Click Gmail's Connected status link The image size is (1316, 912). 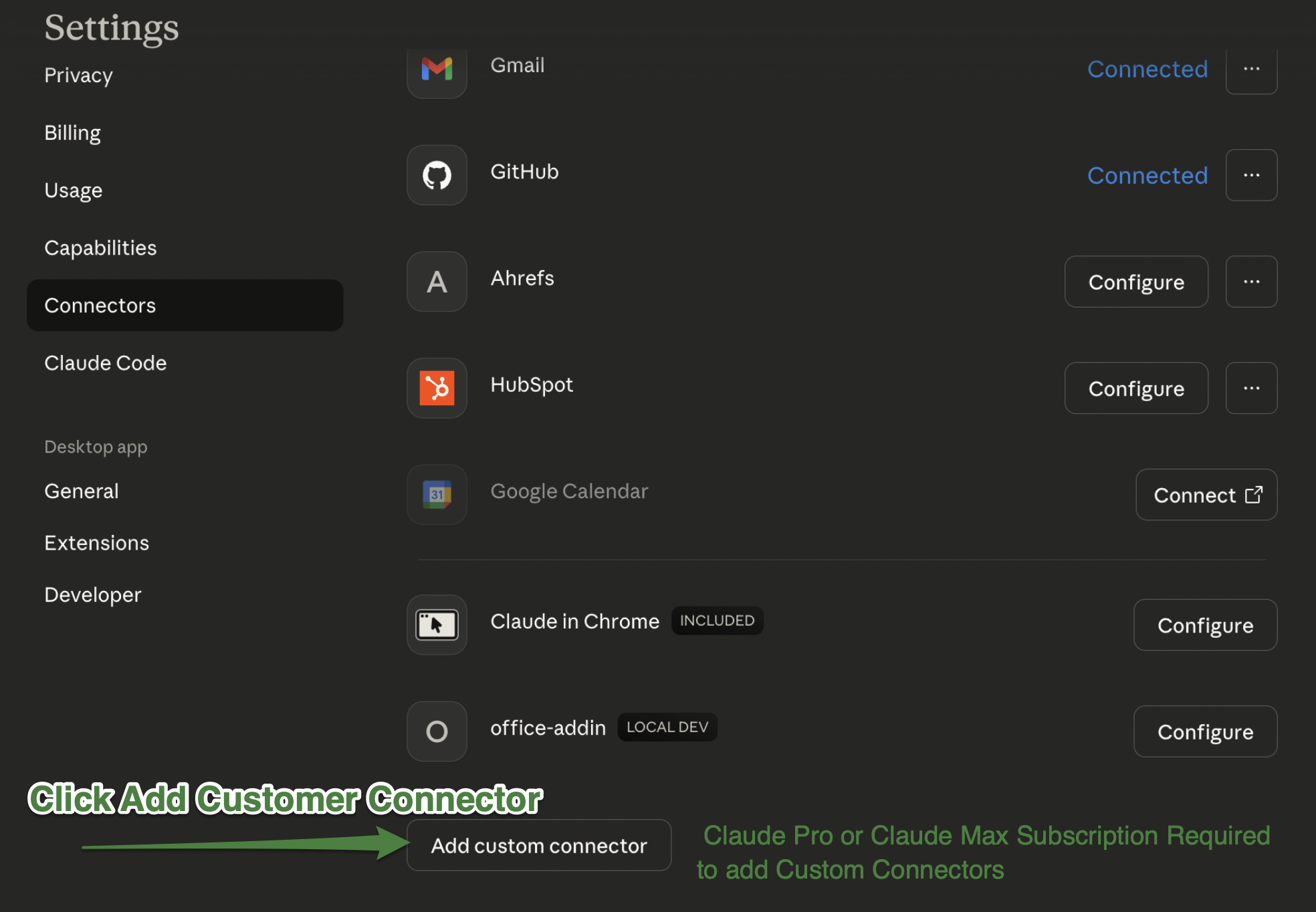tap(1147, 69)
